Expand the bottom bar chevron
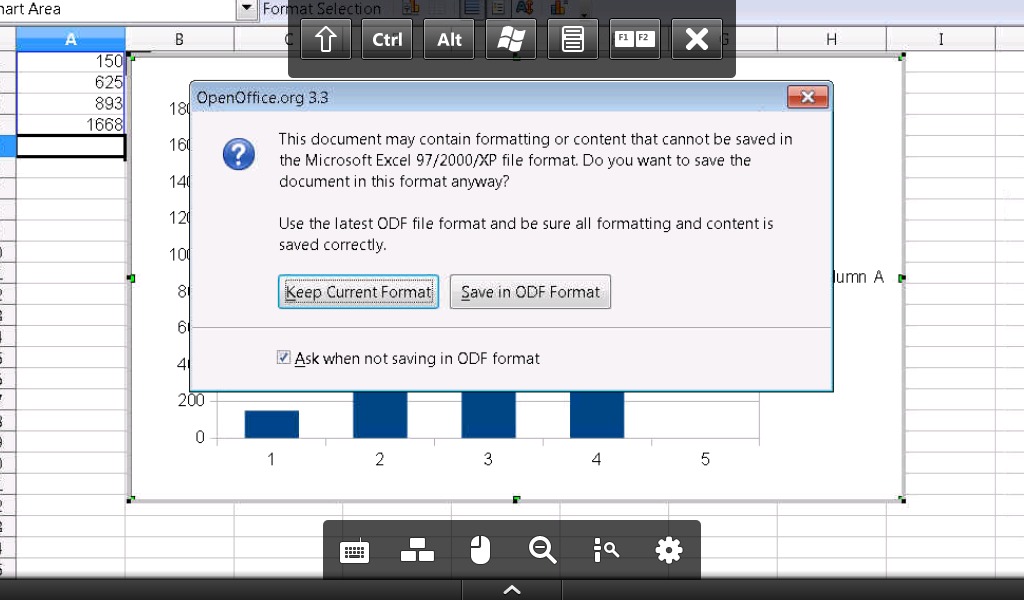Image resolution: width=1024 pixels, height=600 pixels. [x=512, y=590]
